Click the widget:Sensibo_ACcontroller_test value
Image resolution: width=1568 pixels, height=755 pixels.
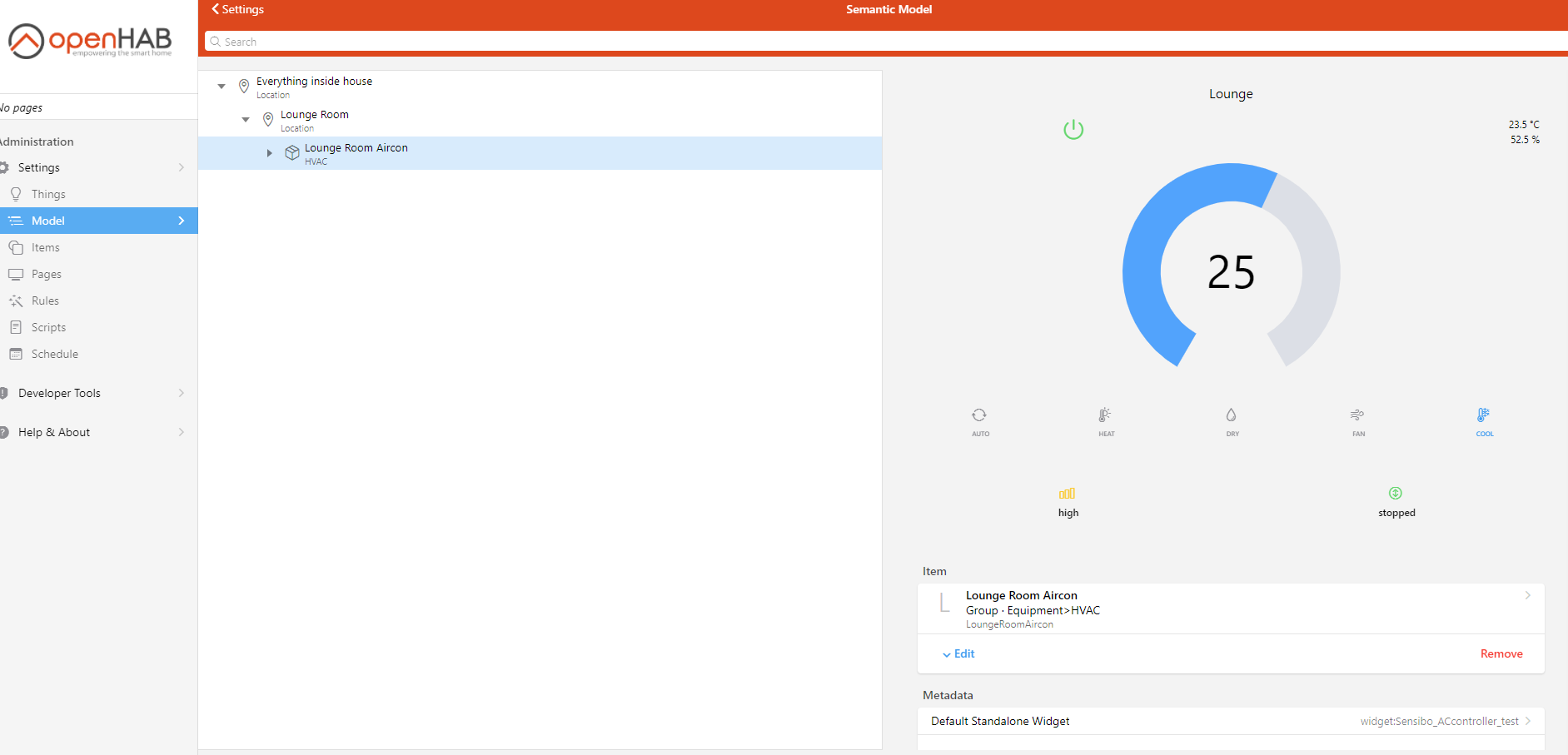(1439, 722)
